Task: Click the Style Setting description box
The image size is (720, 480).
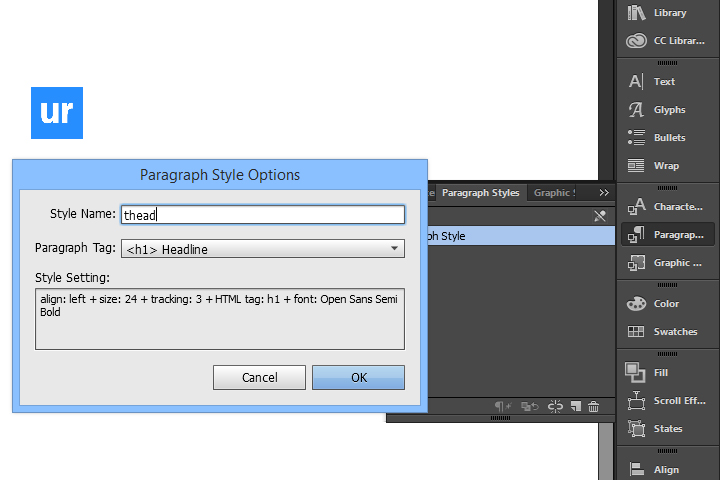Action: click(220, 319)
